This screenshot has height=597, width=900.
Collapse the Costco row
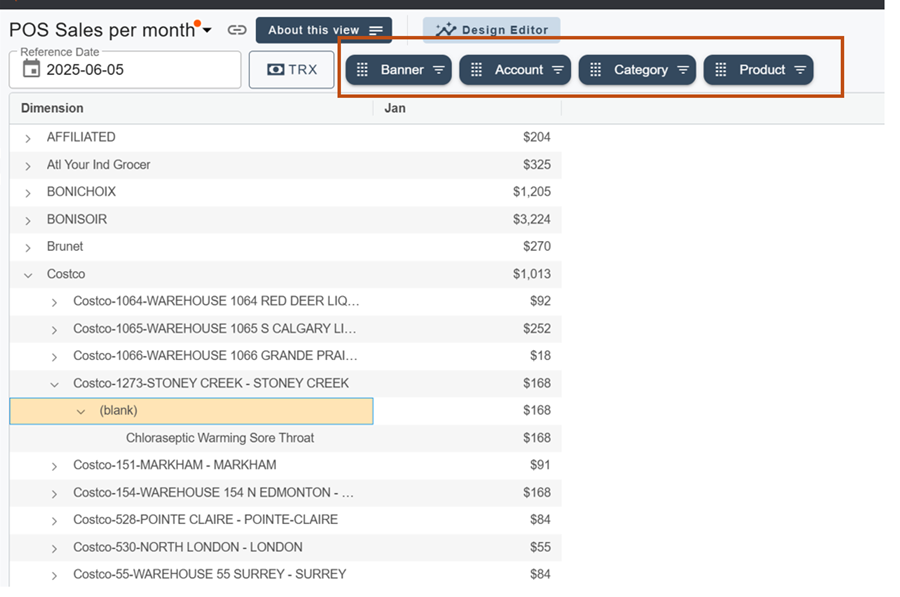(x=28, y=275)
